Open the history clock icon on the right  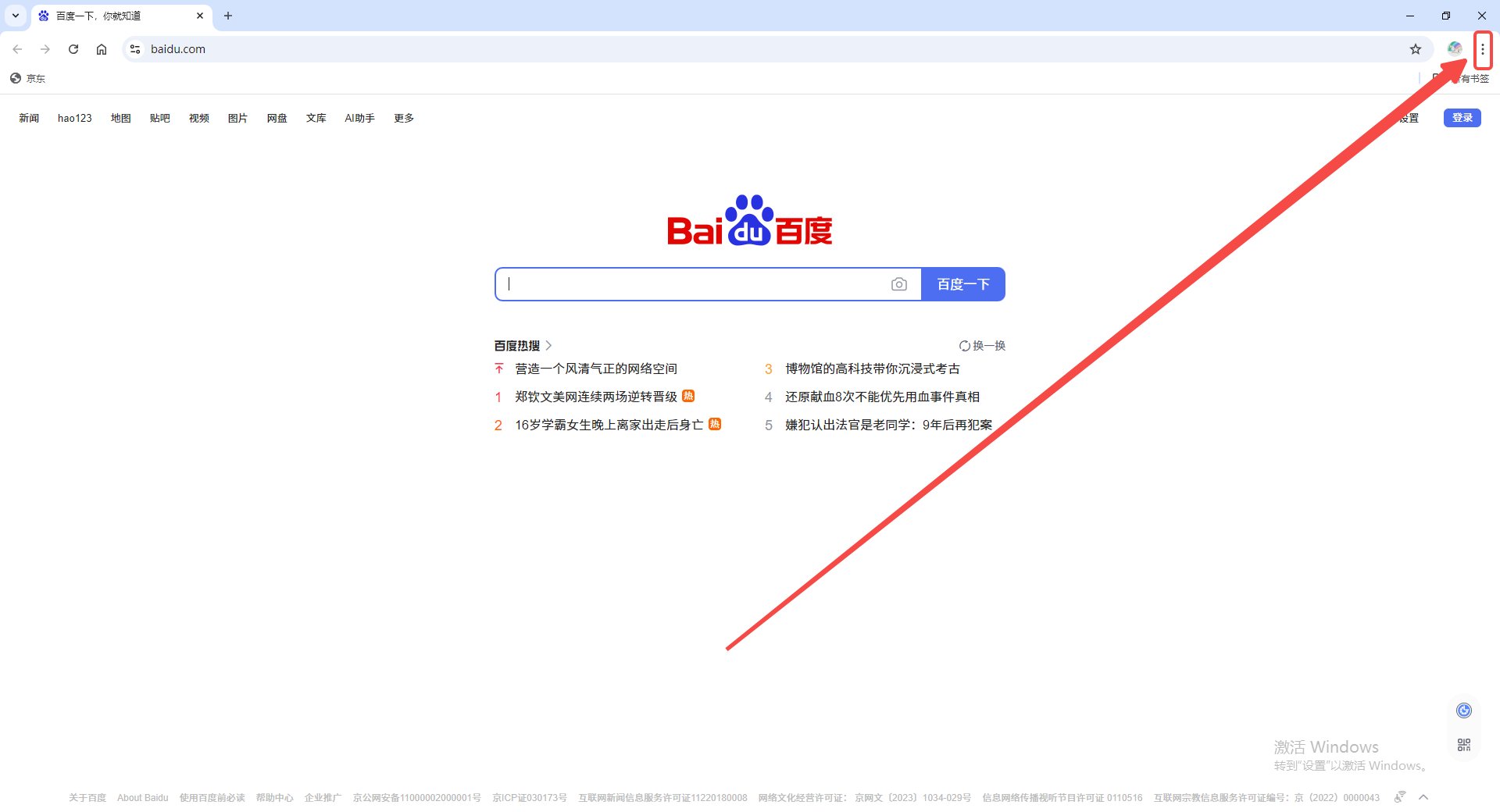1463,710
